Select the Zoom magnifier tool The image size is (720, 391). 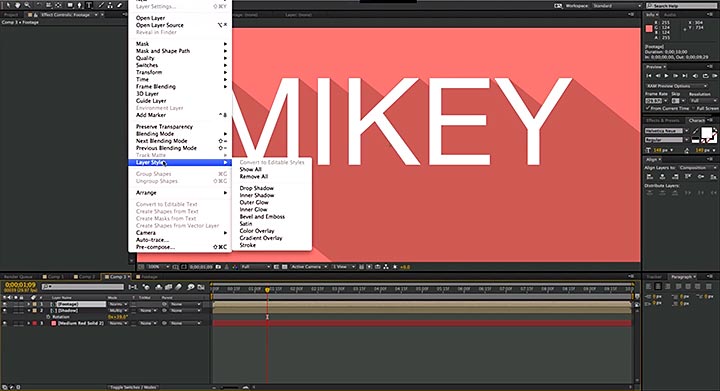coord(28,6)
